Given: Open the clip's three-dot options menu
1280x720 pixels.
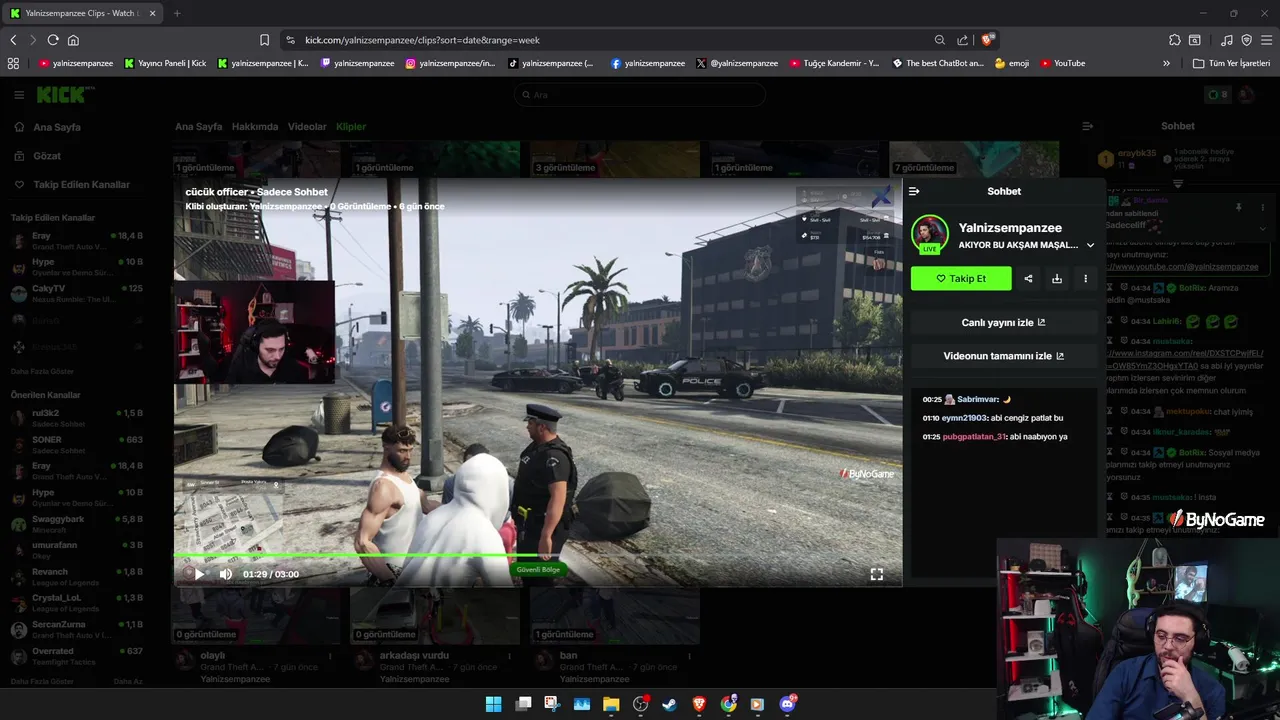Looking at the screenshot, I should click(1085, 279).
